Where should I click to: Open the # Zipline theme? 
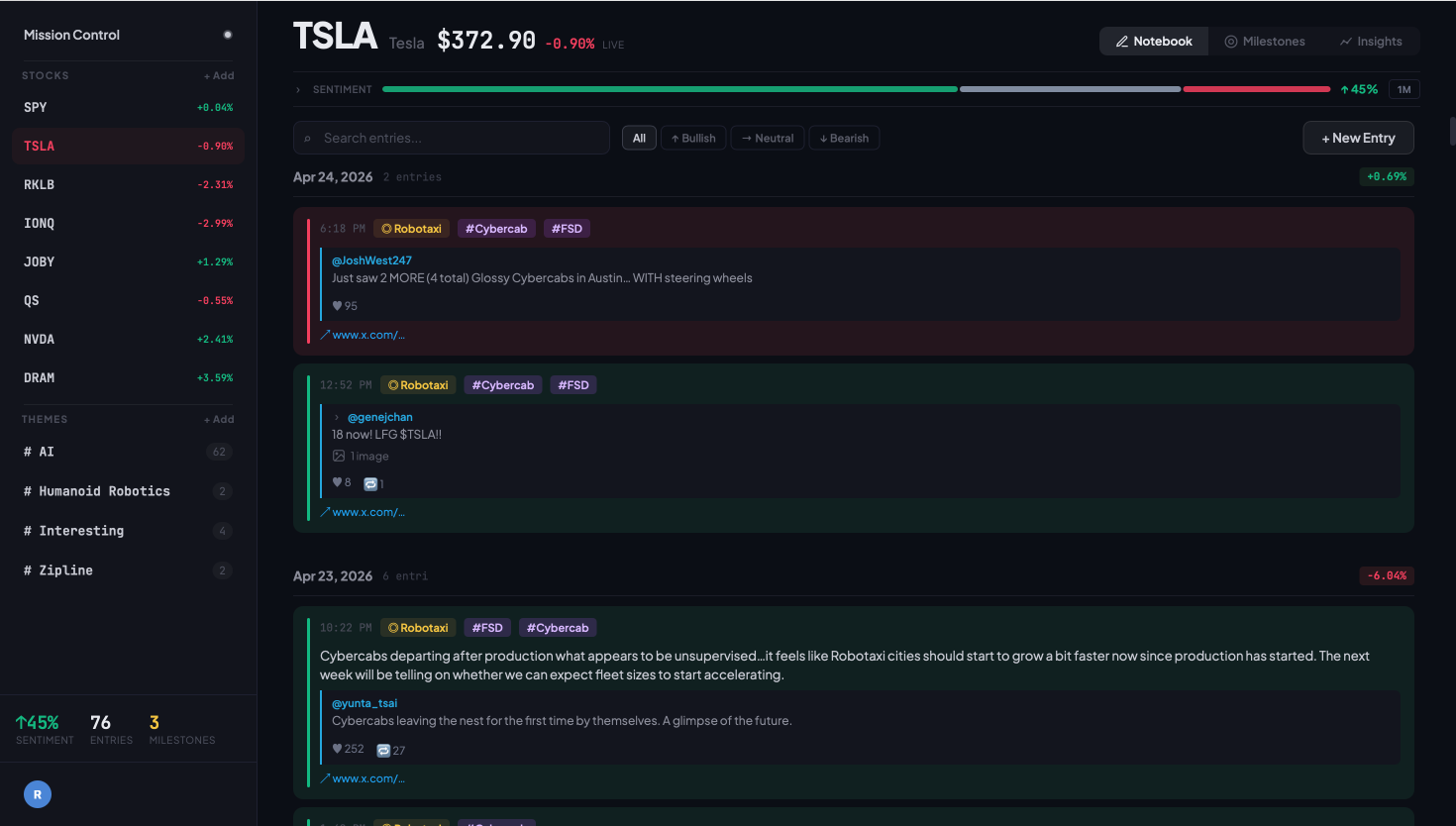point(129,570)
